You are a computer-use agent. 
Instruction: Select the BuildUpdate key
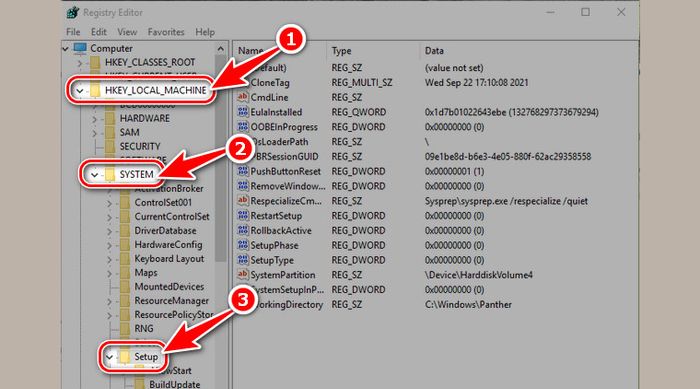[175, 385]
